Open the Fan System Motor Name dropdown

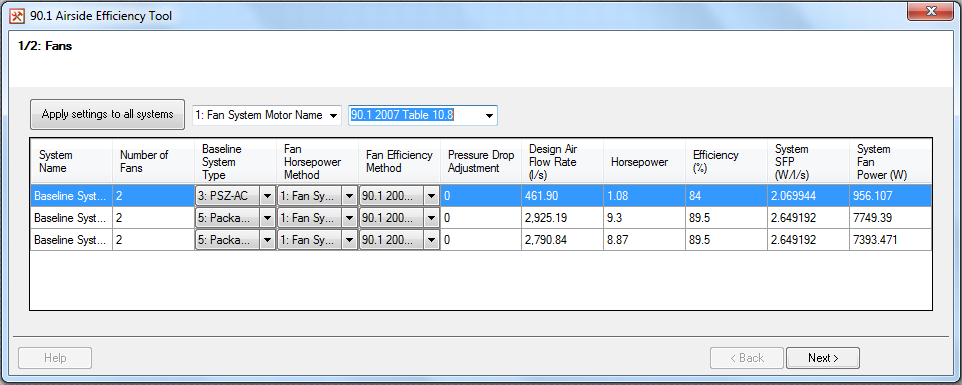coord(266,115)
